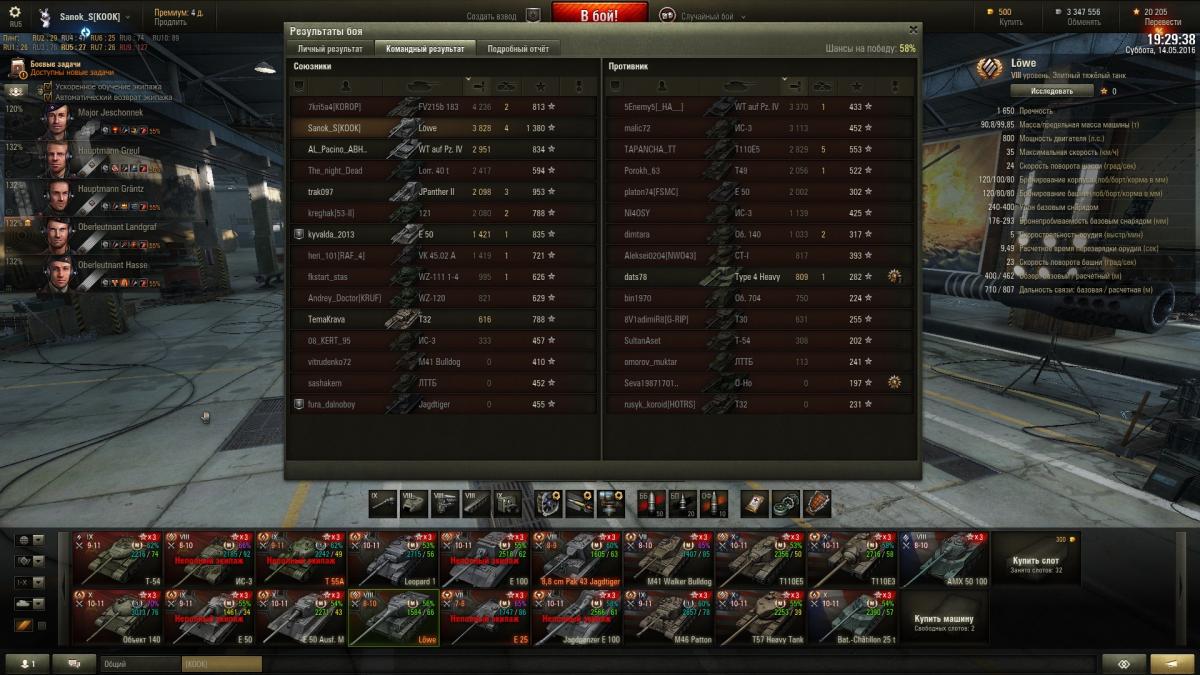Select the M46 Patton tank in carousel
Screen dimensions: 1200x675
pos(670,618)
